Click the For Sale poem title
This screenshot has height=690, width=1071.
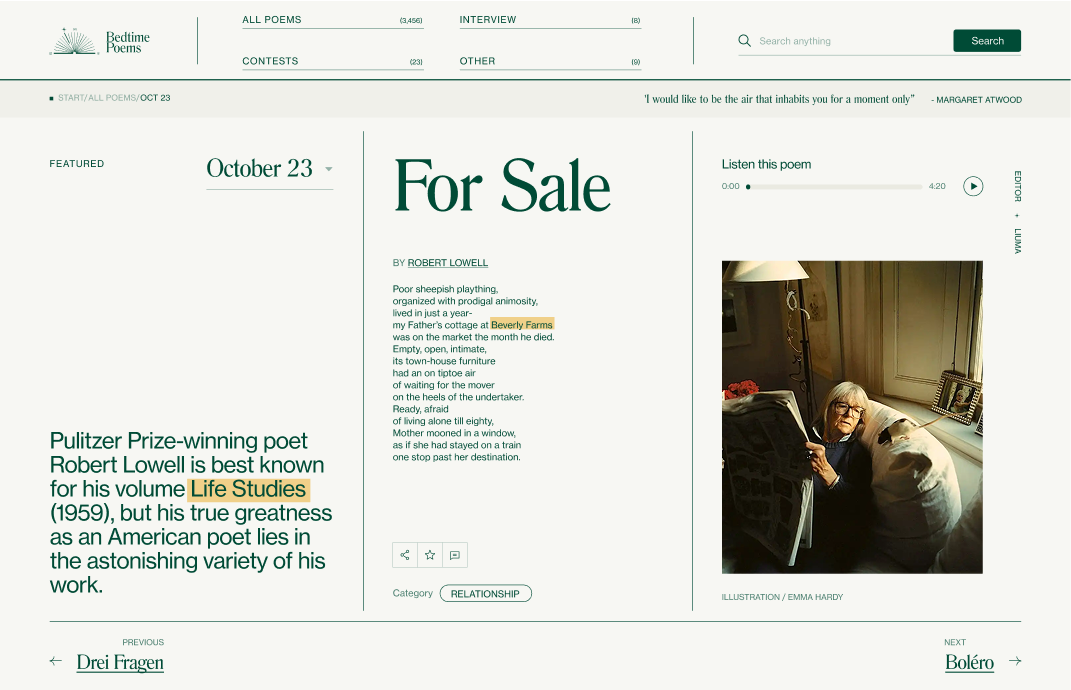tap(502, 186)
